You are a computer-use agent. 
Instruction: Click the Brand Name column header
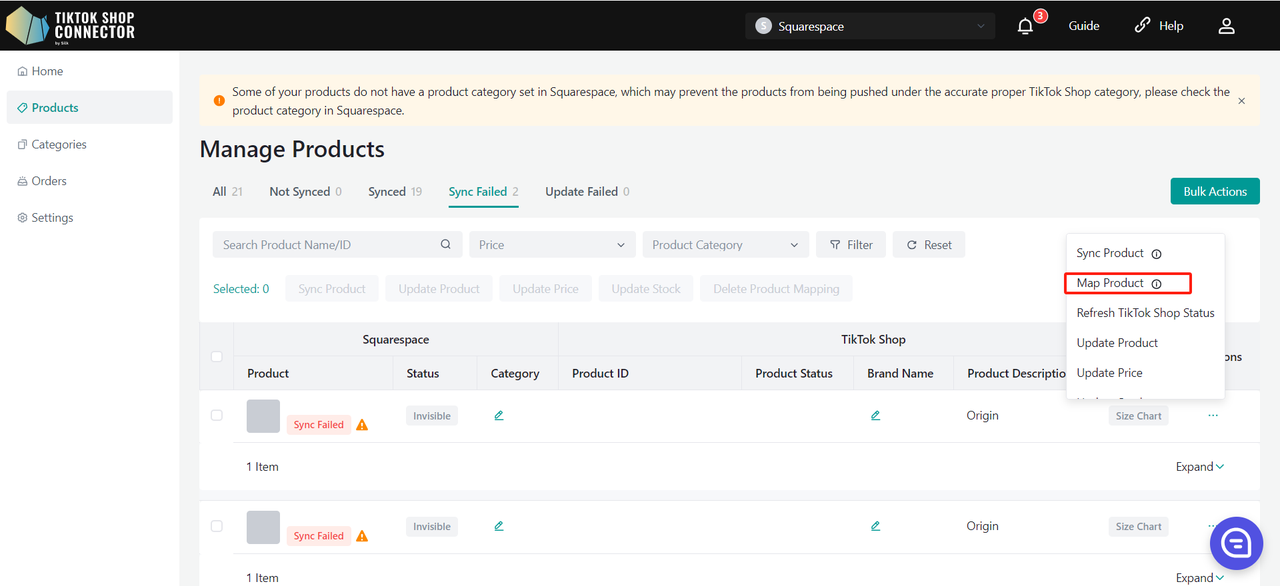900,373
